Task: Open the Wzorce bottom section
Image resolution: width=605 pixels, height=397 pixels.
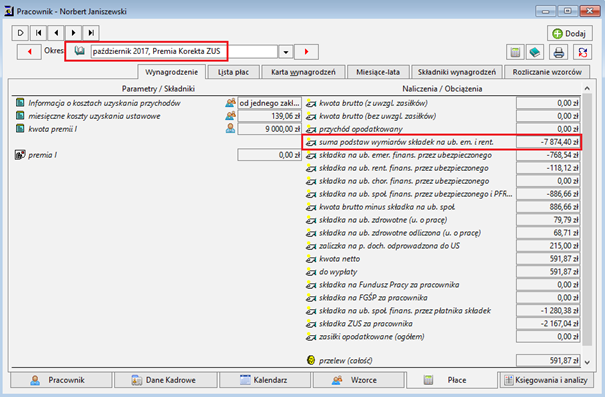Action: click(x=359, y=380)
